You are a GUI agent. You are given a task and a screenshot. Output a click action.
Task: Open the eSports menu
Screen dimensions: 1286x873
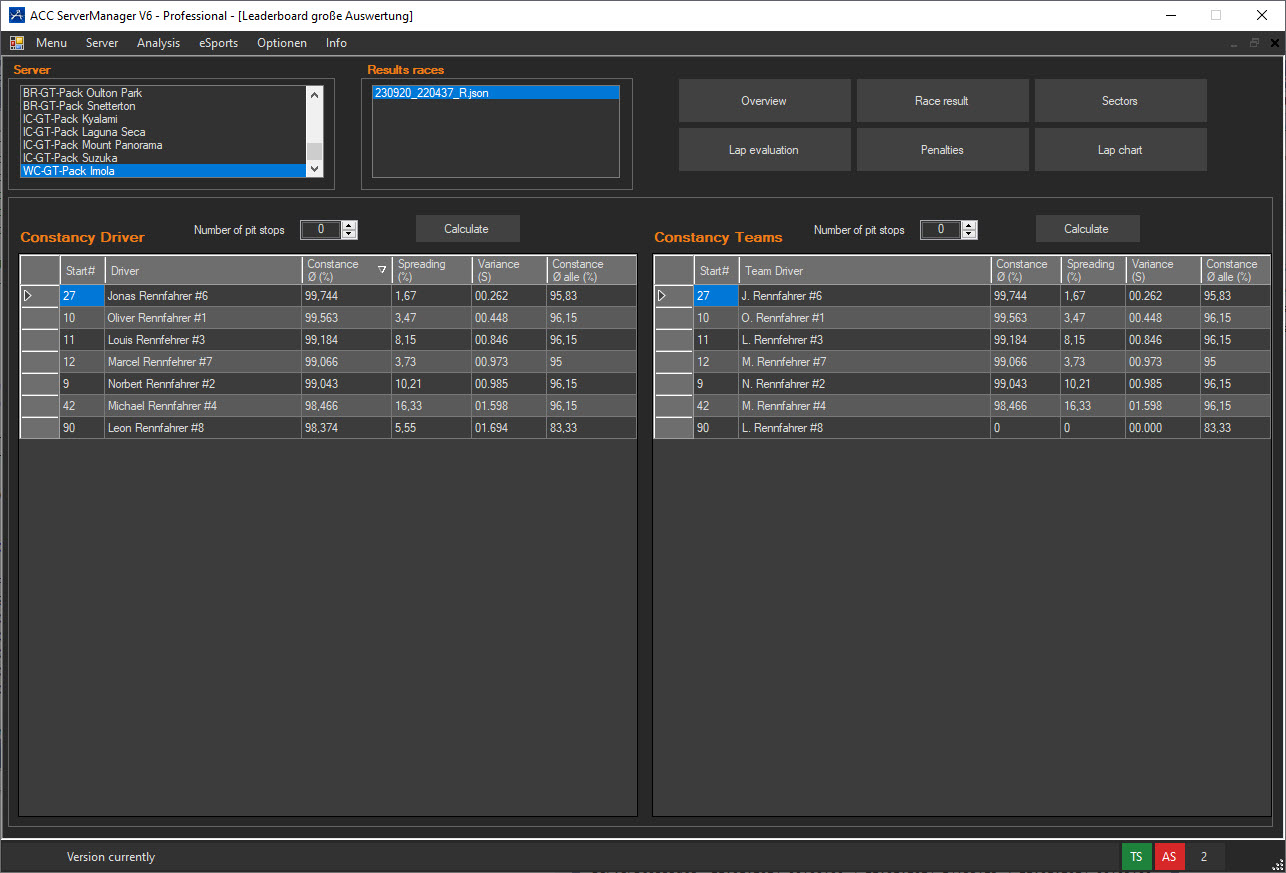218,43
